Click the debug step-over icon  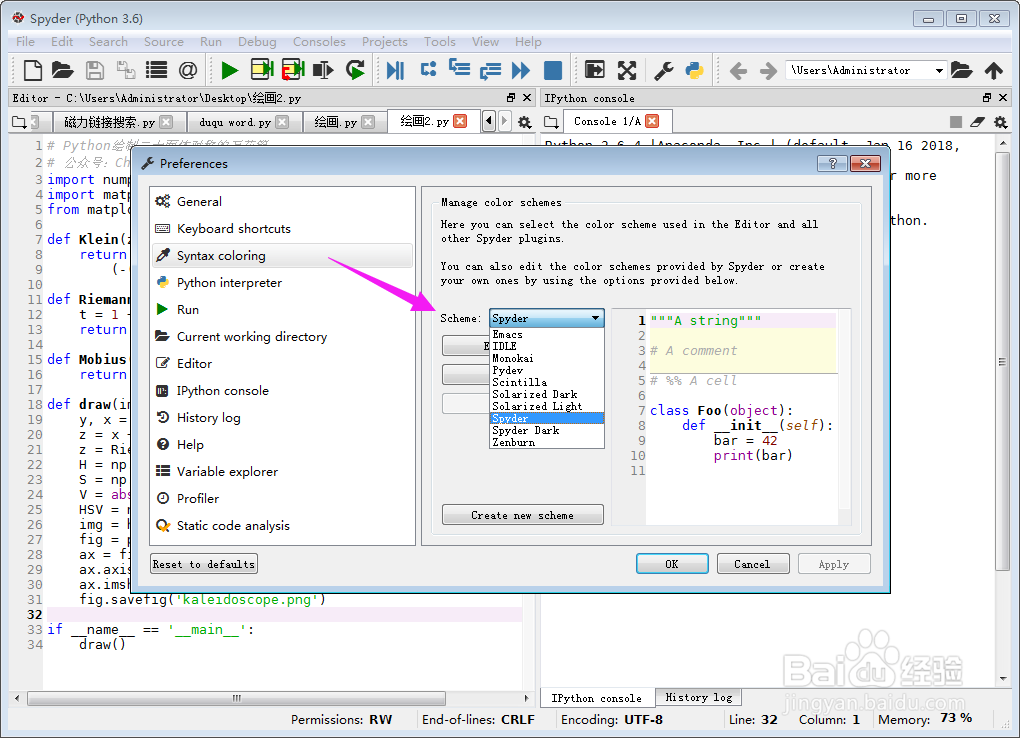click(x=428, y=68)
